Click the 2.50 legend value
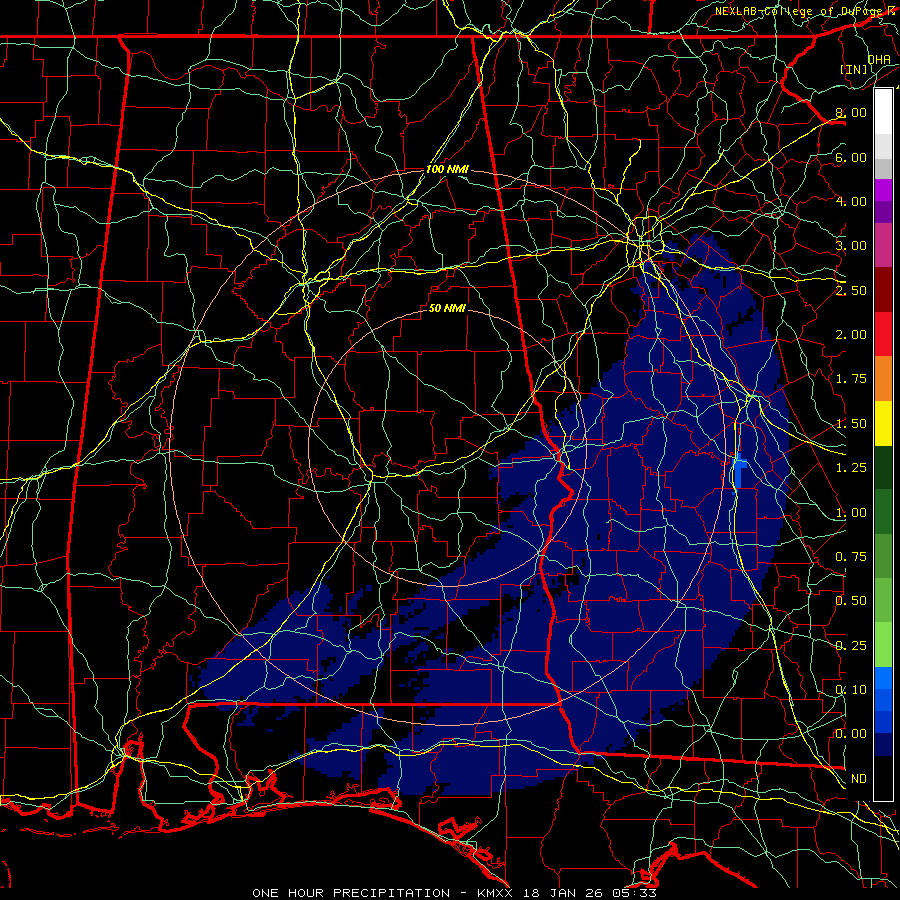 click(851, 290)
